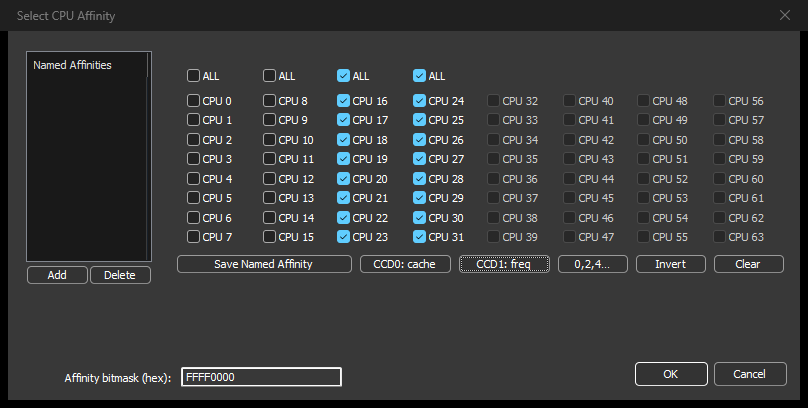Disable the CPU 20 checkbox

[343, 179]
